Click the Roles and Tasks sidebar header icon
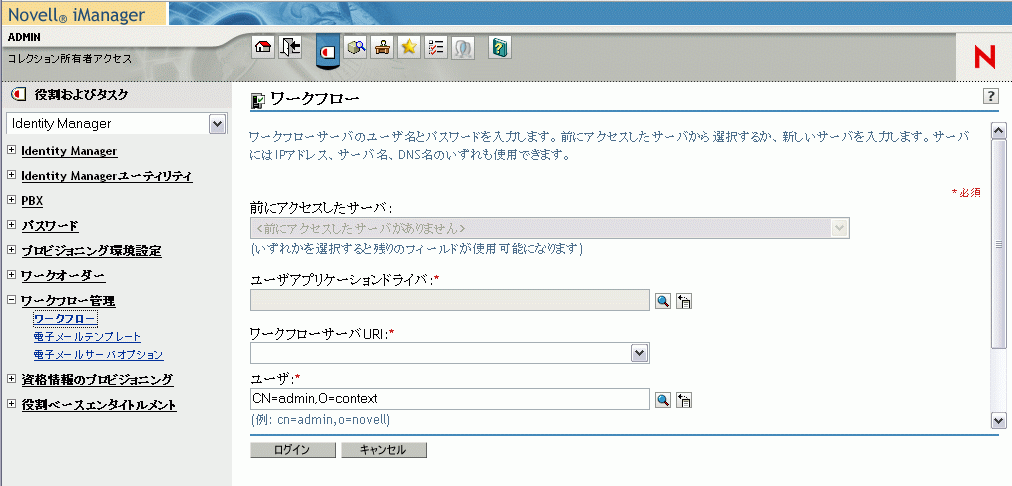This screenshot has height=486, width=1012. tap(19, 95)
